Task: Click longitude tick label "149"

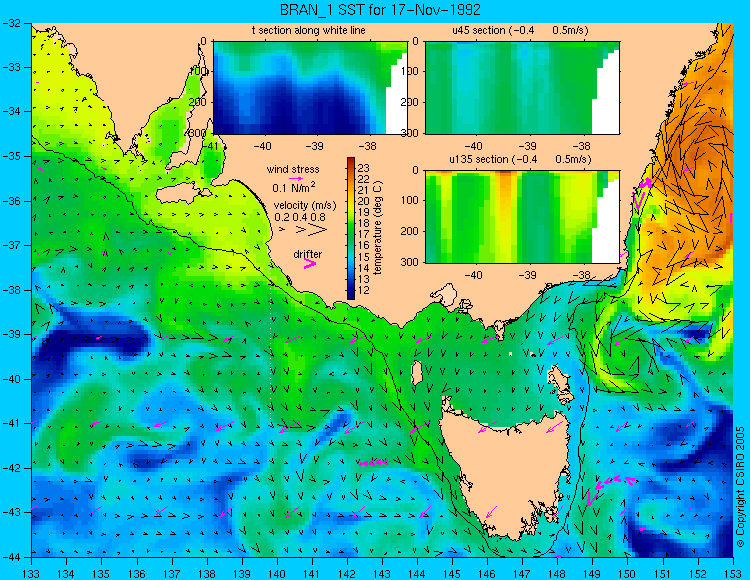Action: coord(593,573)
